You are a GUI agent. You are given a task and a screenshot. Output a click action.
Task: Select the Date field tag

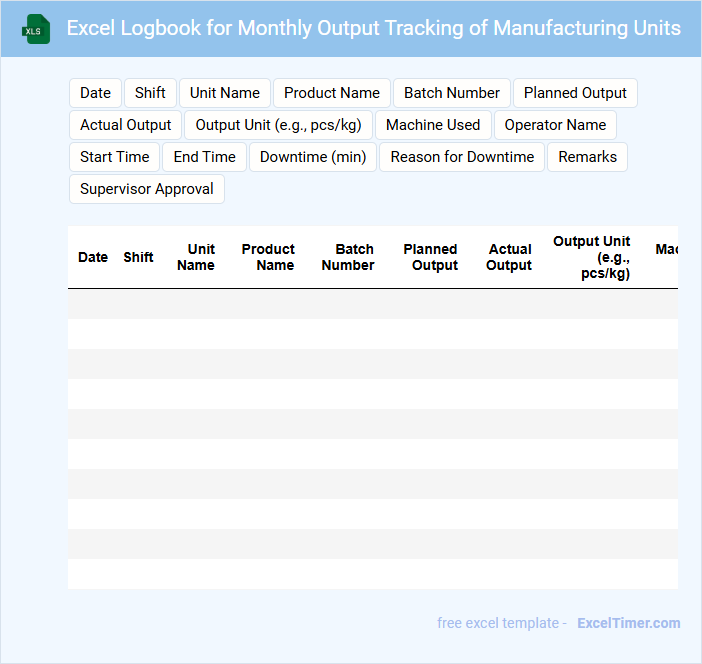click(95, 93)
